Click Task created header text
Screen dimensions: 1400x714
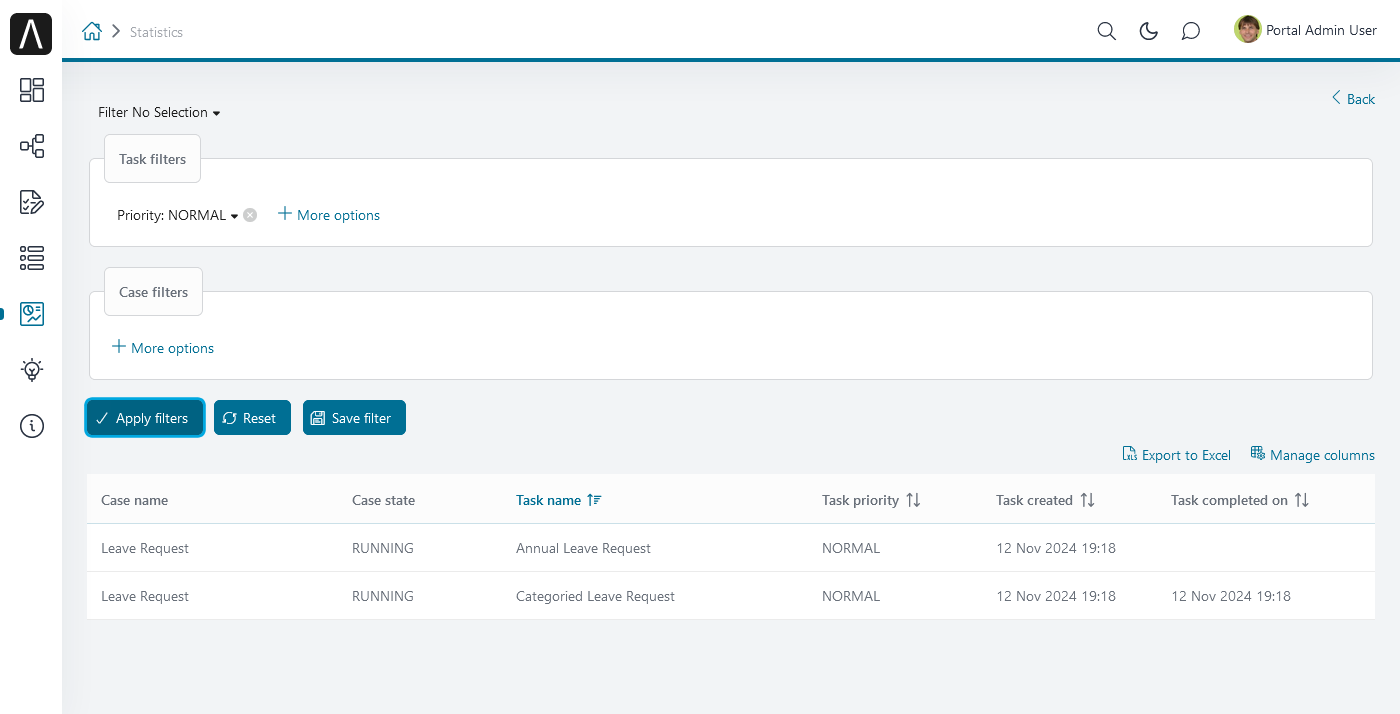pyautogui.click(x=1034, y=500)
